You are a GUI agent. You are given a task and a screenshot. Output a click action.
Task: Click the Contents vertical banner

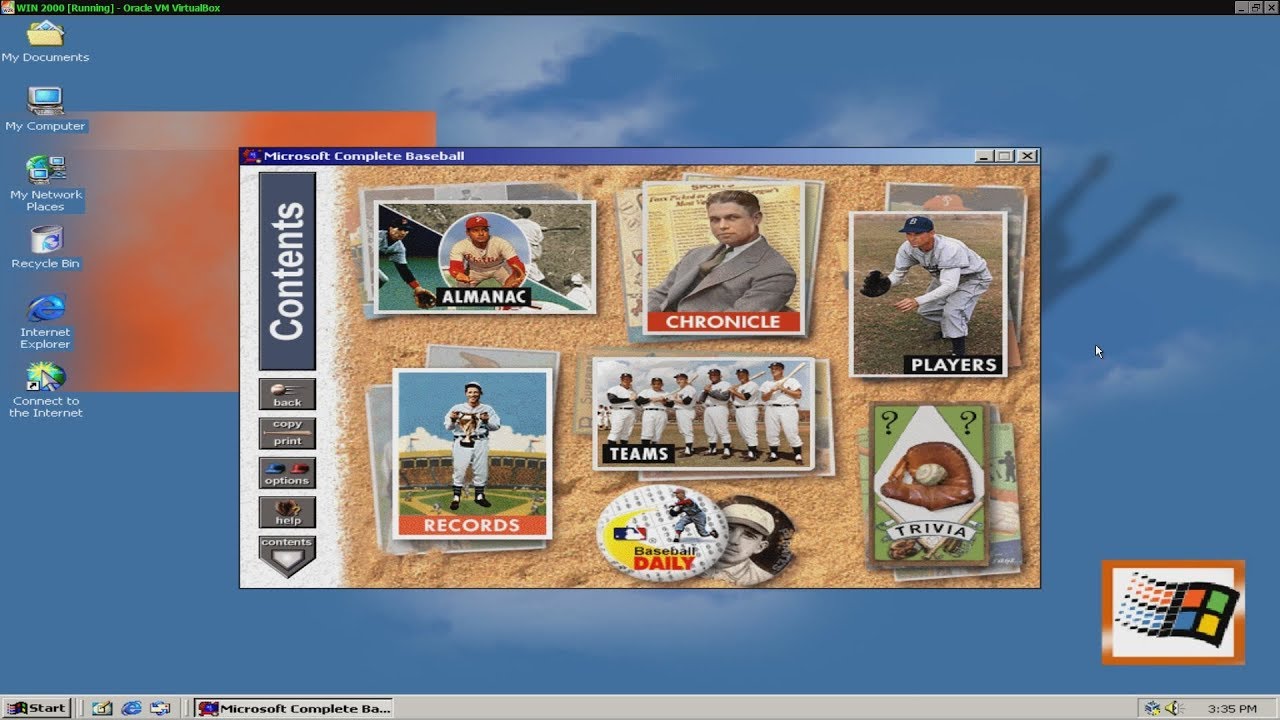[x=287, y=271]
